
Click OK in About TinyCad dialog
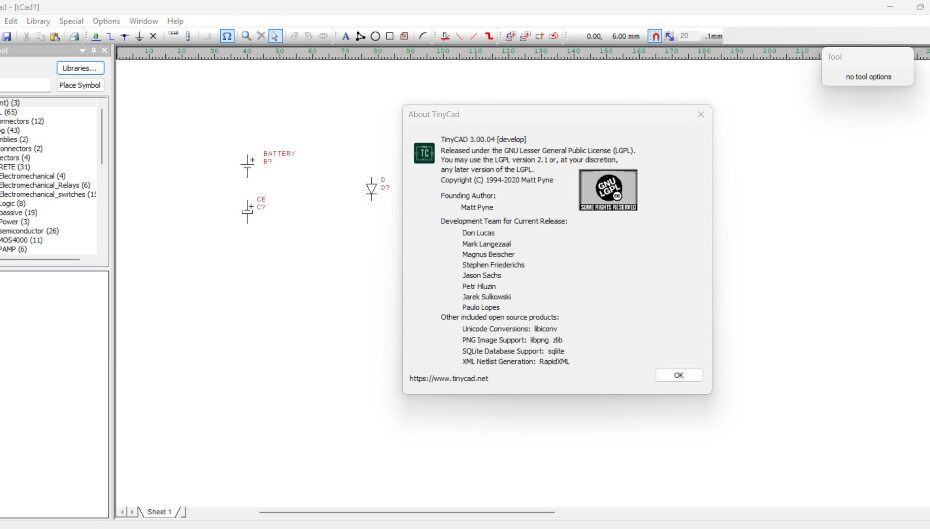tap(679, 375)
